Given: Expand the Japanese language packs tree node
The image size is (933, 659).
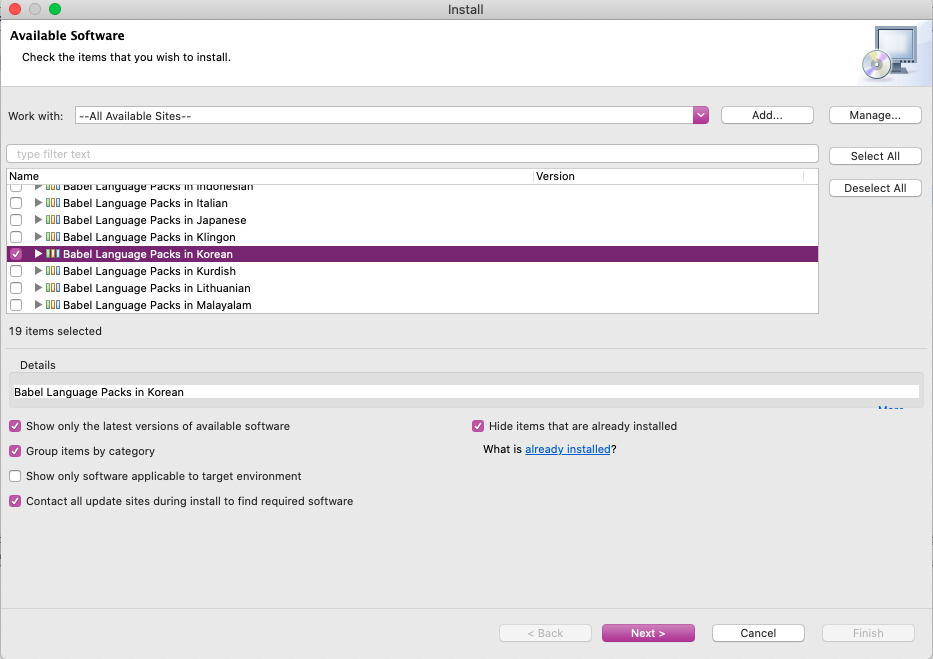Looking at the screenshot, I should tap(38, 220).
